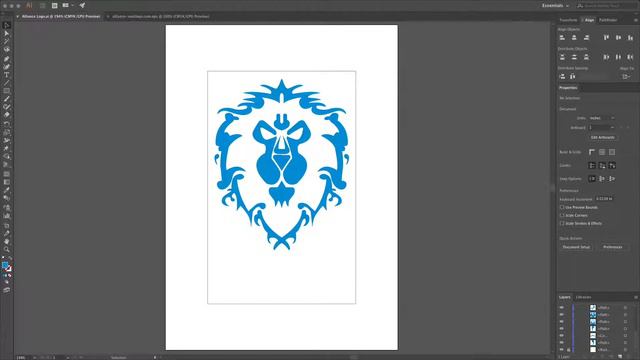Switch to the second document tab

pos(160,16)
